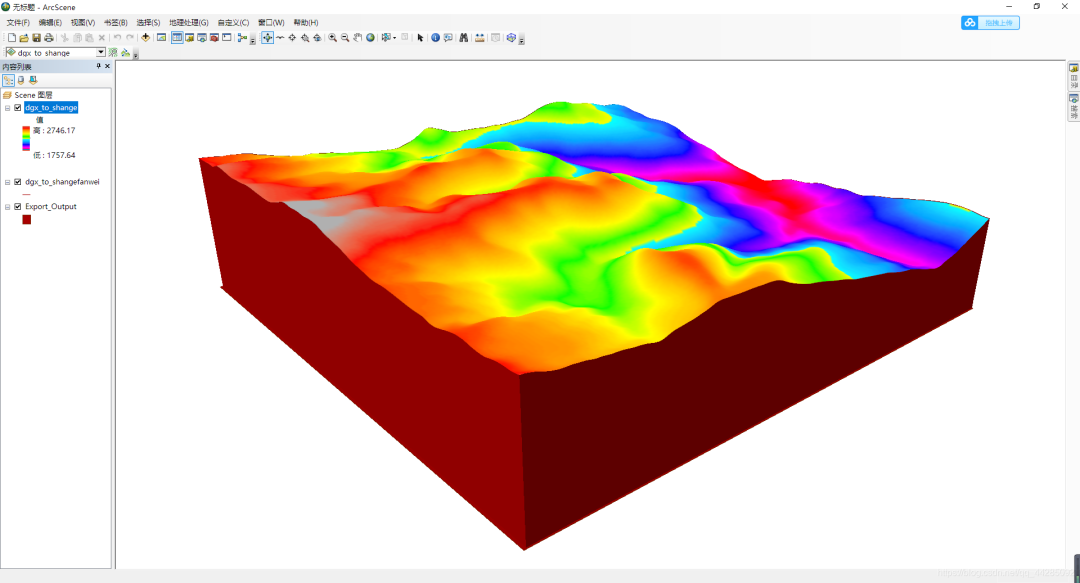Image resolution: width=1080 pixels, height=583 pixels.
Task: Select the dgx_to_shangefanwei layer name
Action: (x=62, y=182)
